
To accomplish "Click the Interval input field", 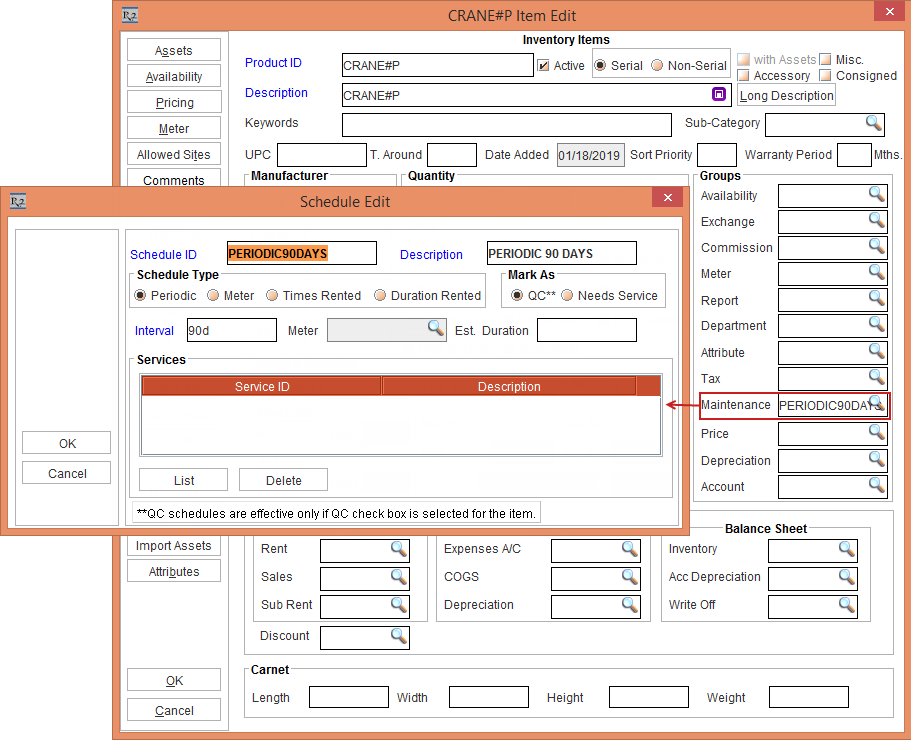I will click(x=231, y=330).
